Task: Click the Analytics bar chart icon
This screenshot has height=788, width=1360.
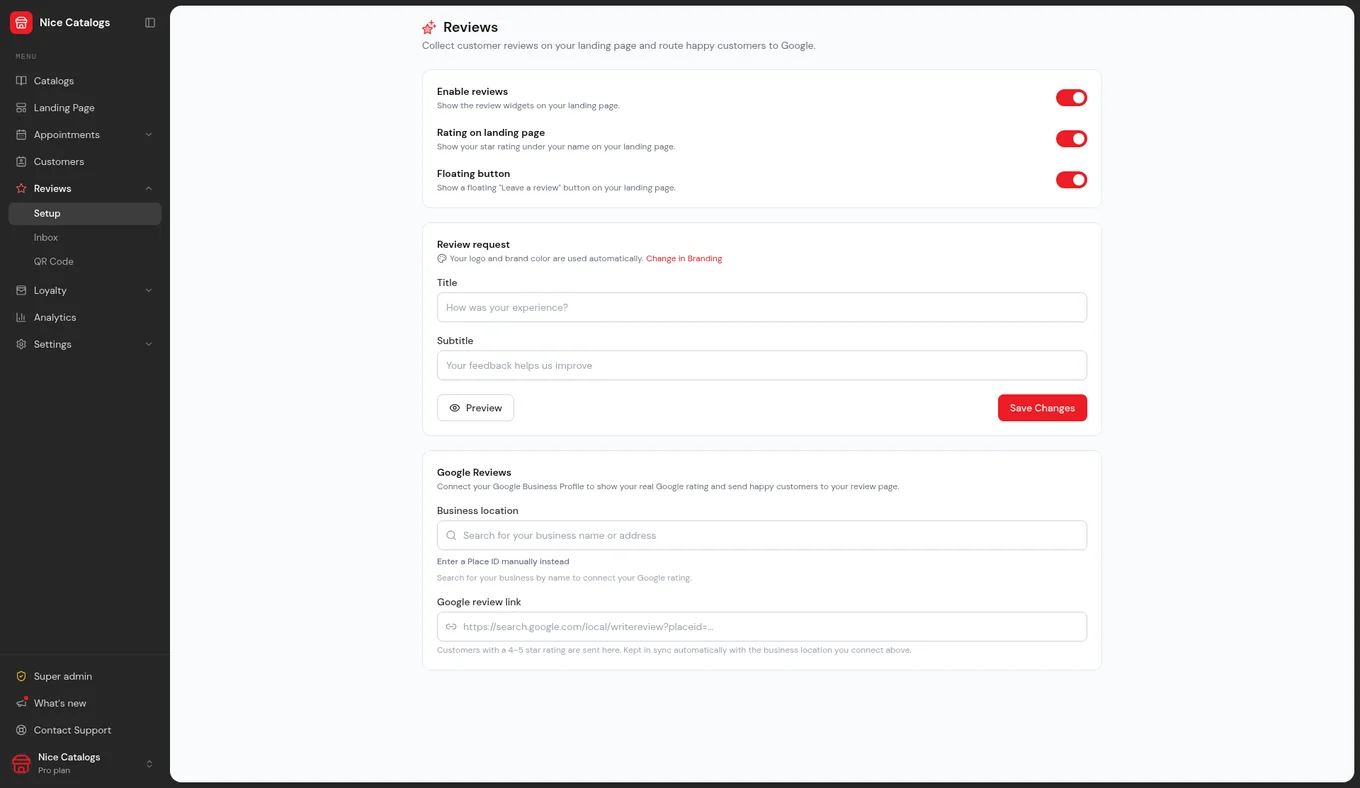Action: tap(21, 318)
